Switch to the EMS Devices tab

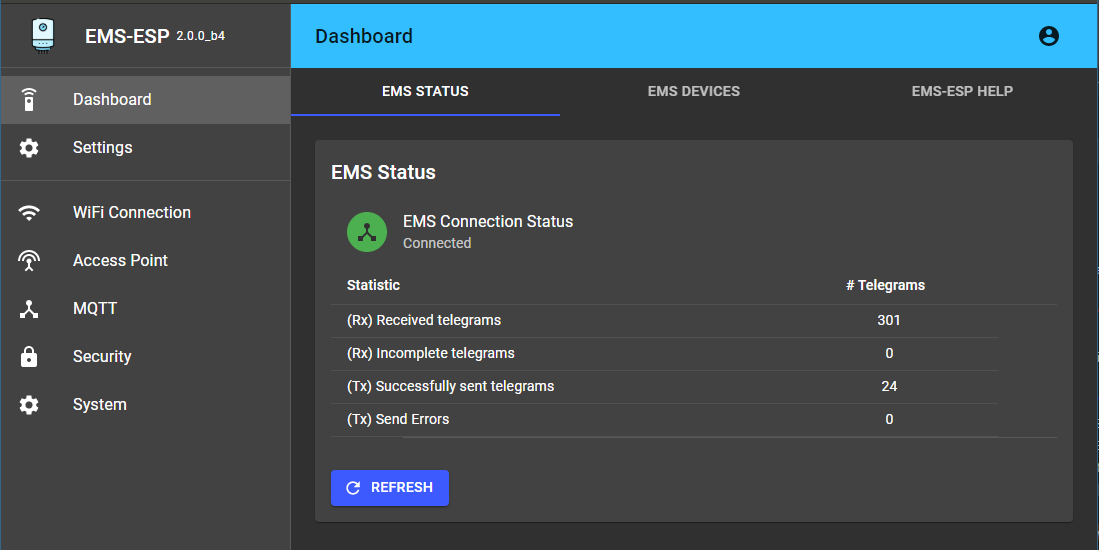(693, 91)
